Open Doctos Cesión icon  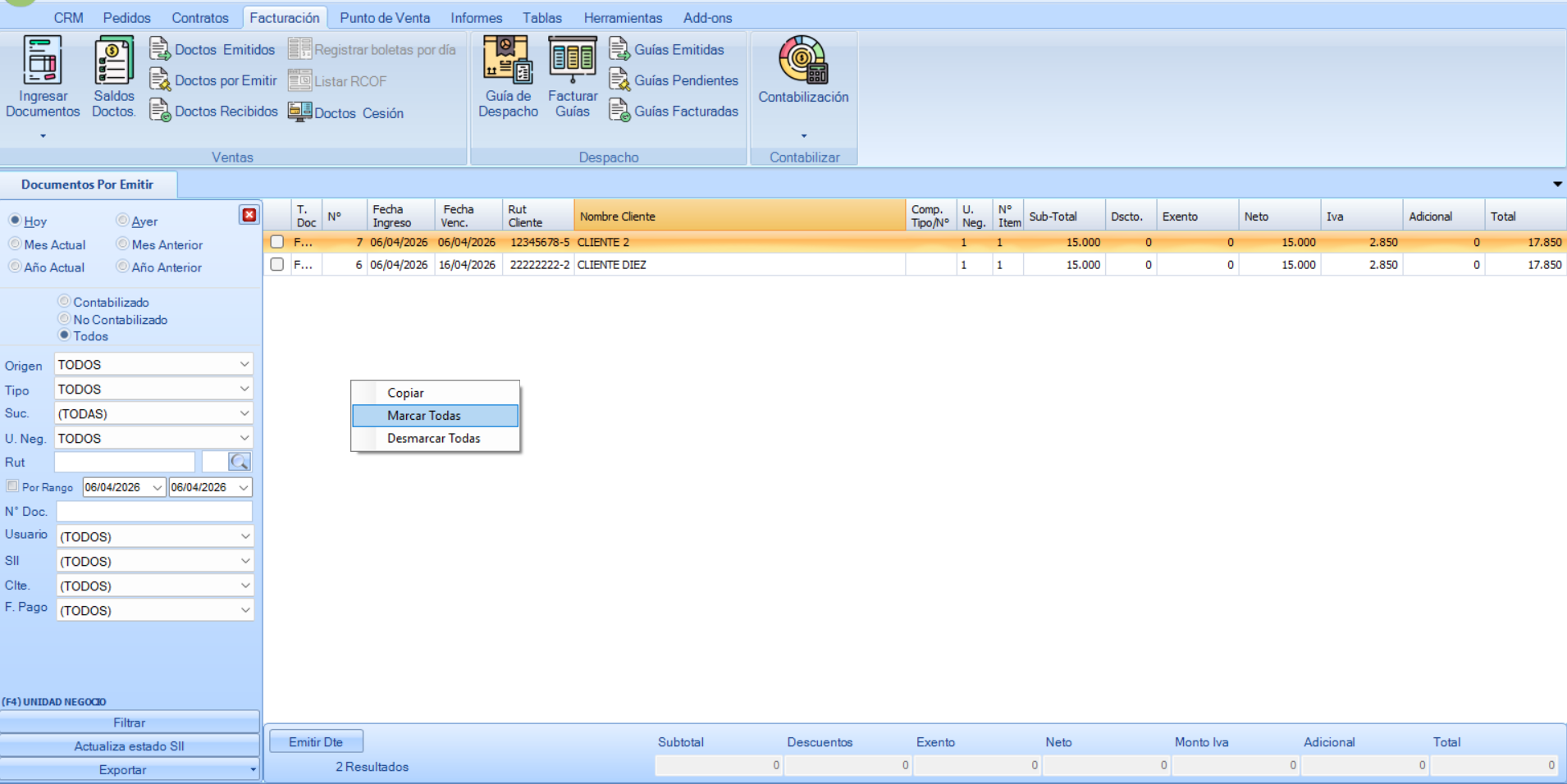point(299,112)
